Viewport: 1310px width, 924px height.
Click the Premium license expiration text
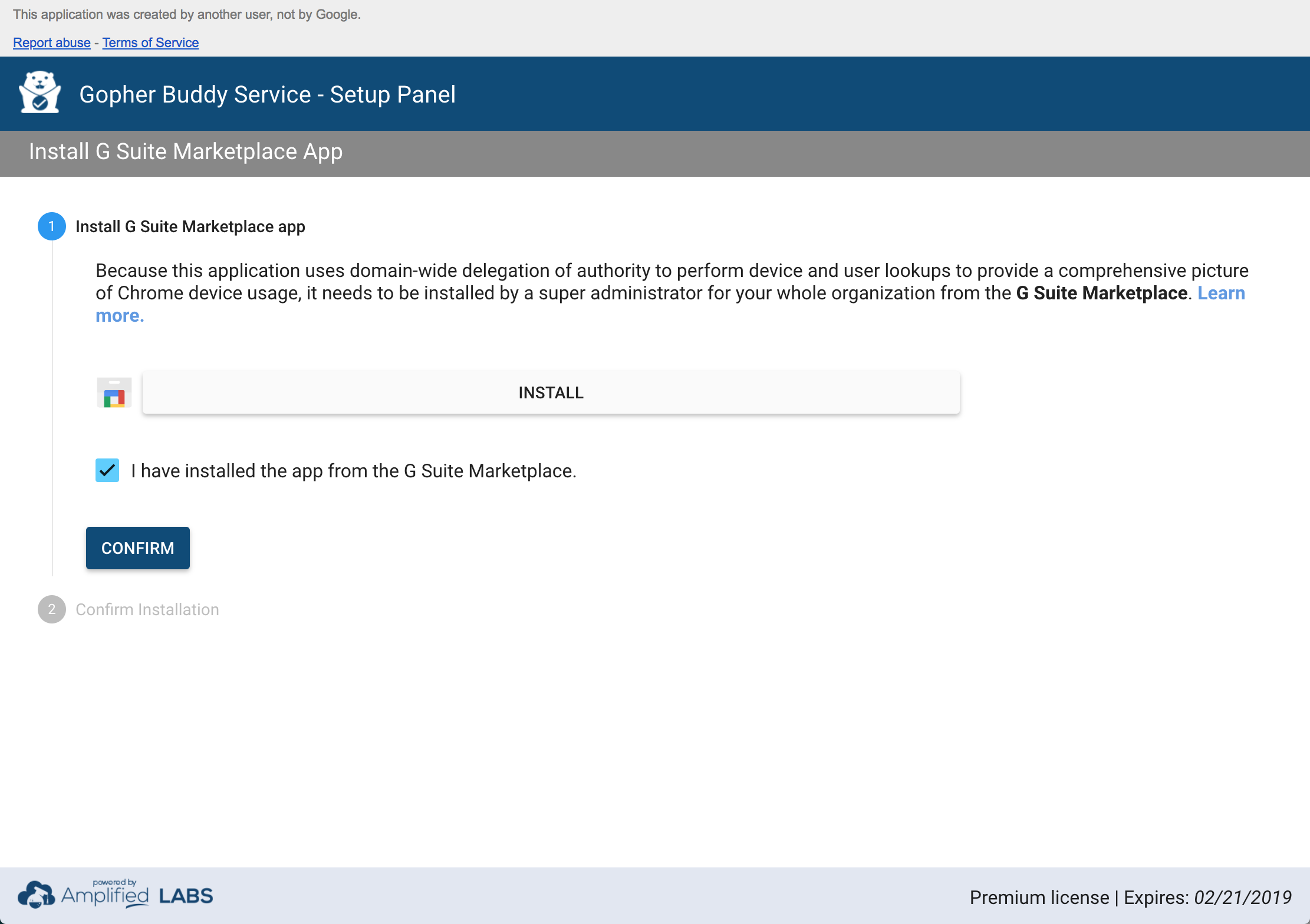(x=1130, y=897)
